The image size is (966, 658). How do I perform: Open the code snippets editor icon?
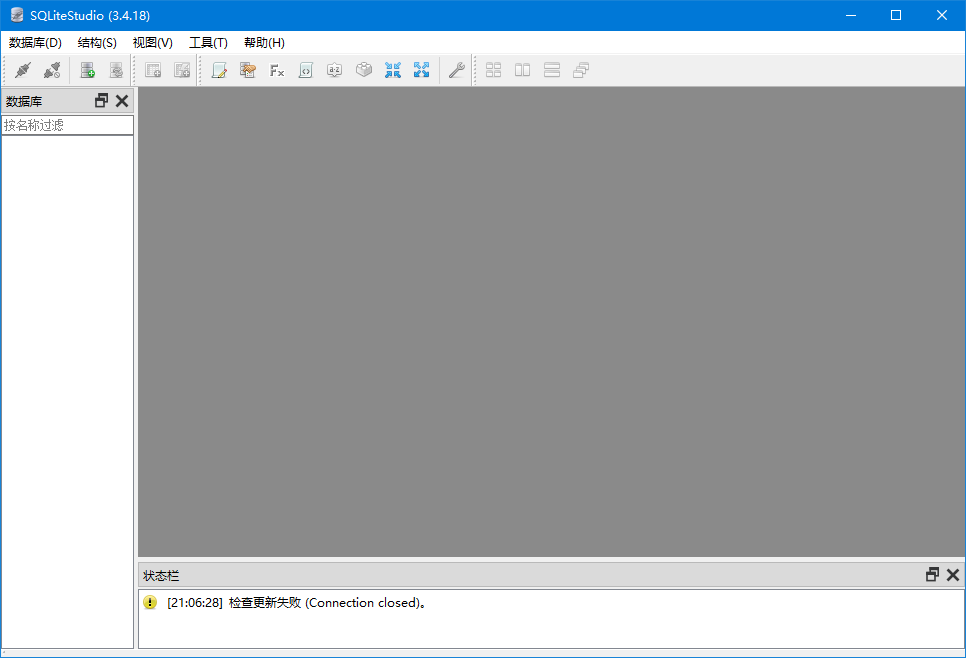(x=306, y=70)
